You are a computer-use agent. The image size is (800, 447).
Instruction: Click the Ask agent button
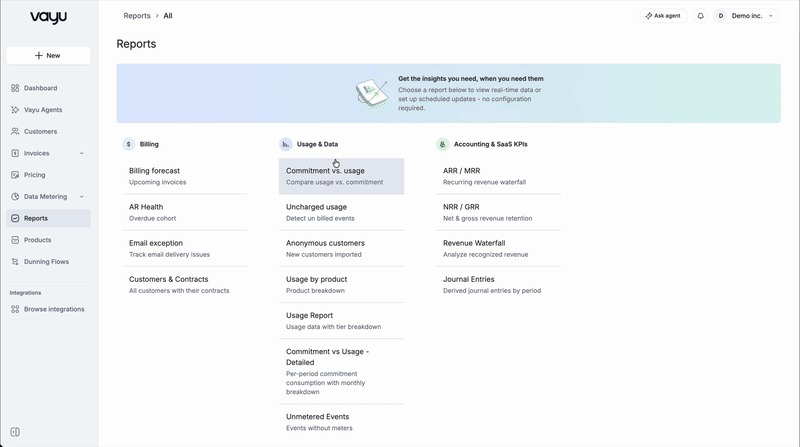pyautogui.click(x=663, y=16)
